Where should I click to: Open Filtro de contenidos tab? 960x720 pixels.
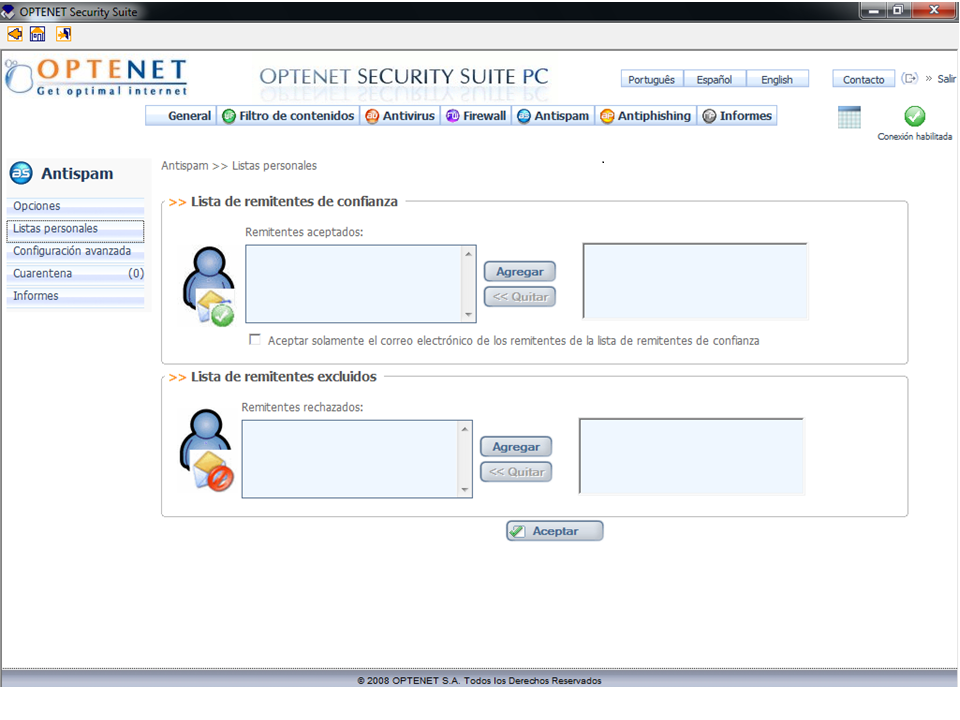[x=288, y=116]
